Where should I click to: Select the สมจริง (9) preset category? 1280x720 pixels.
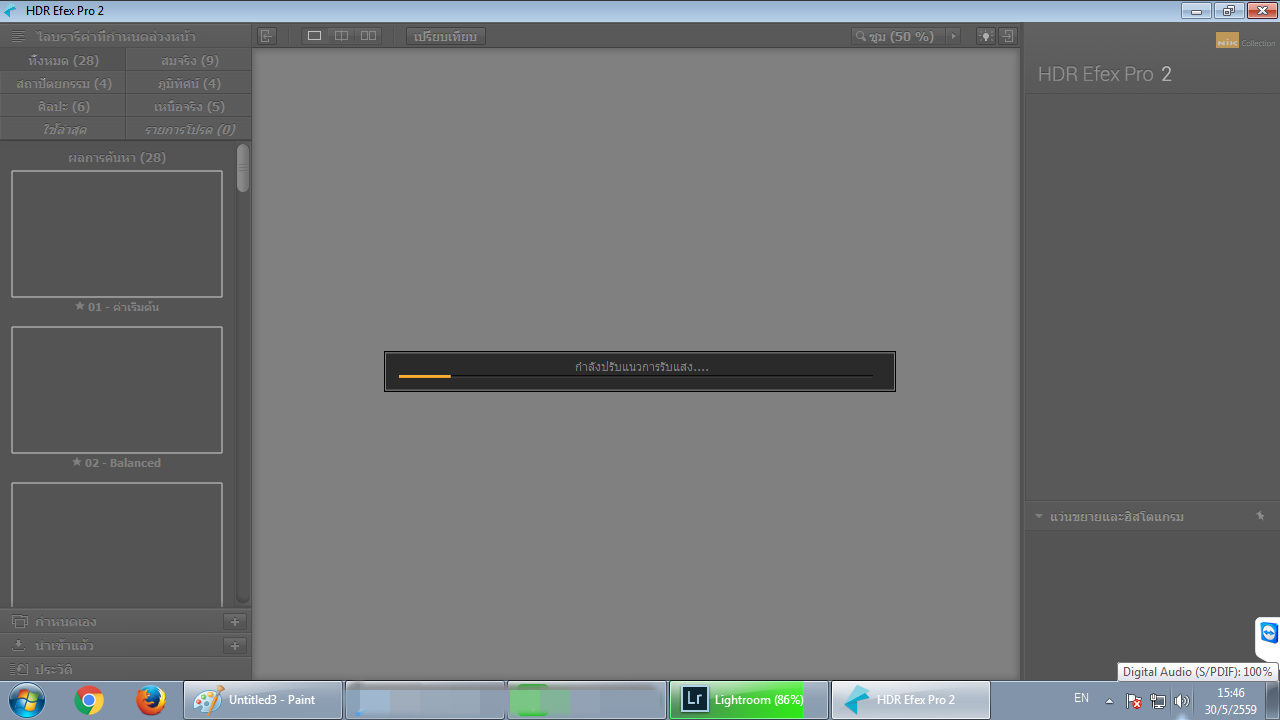(x=189, y=60)
